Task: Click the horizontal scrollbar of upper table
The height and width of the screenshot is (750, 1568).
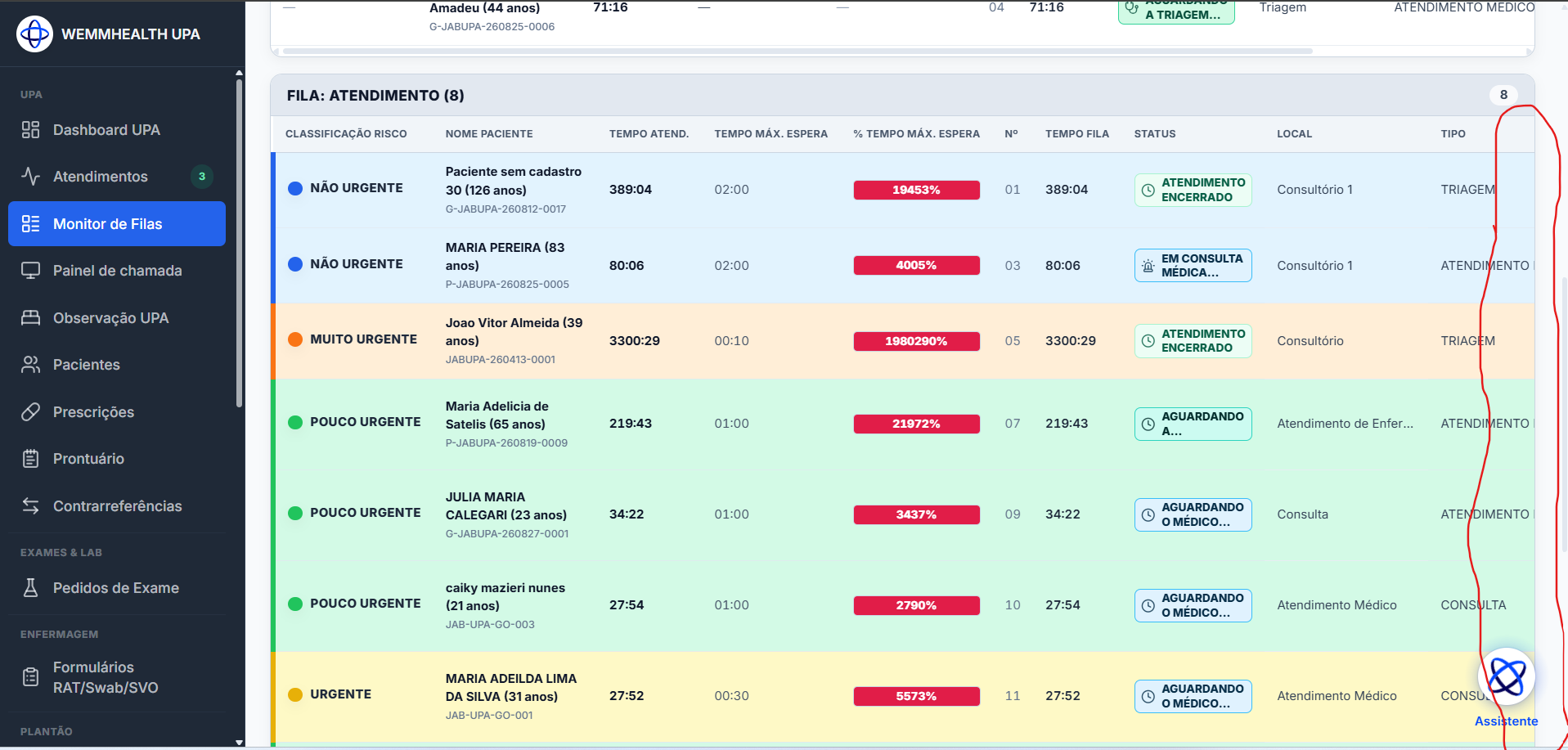Action: [797, 52]
